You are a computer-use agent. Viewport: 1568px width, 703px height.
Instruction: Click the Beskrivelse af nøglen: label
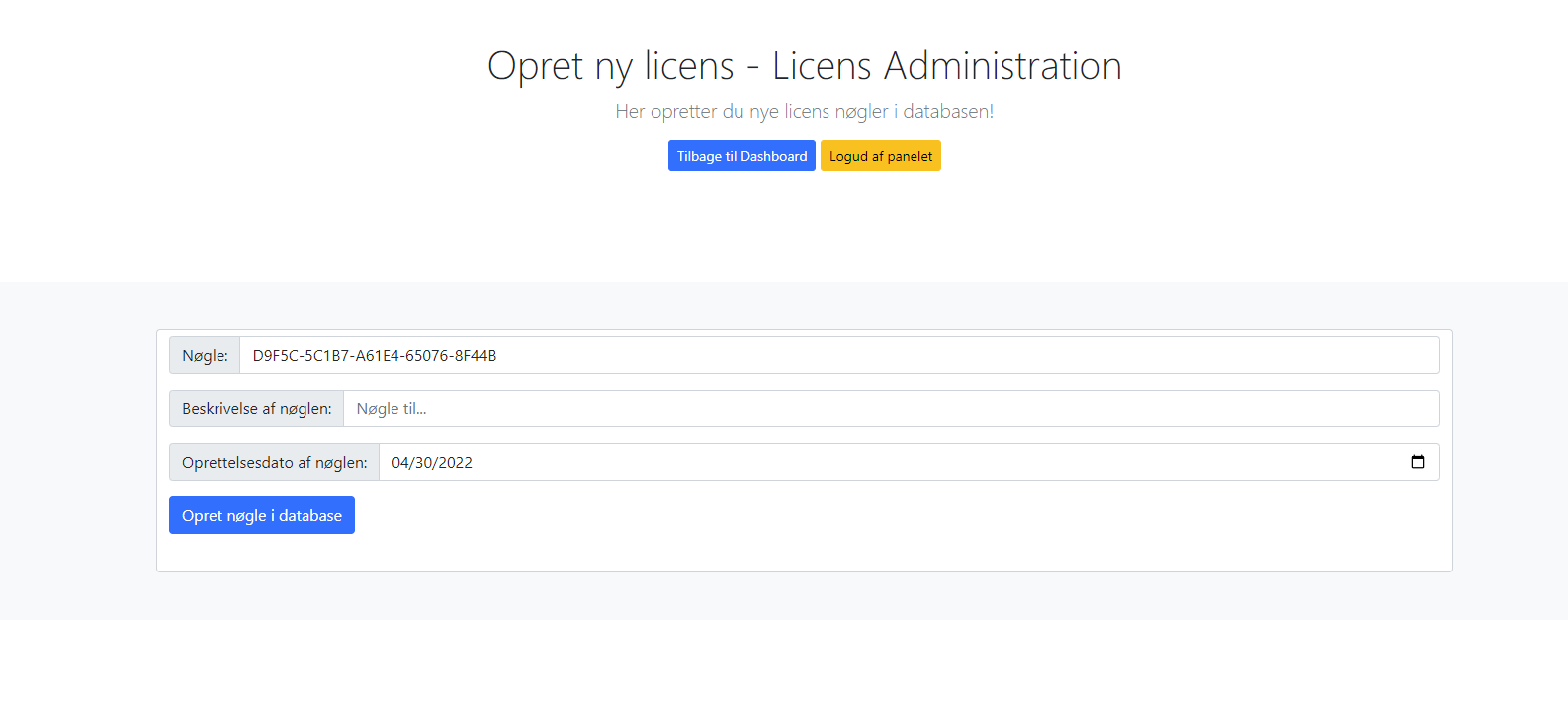[257, 408]
